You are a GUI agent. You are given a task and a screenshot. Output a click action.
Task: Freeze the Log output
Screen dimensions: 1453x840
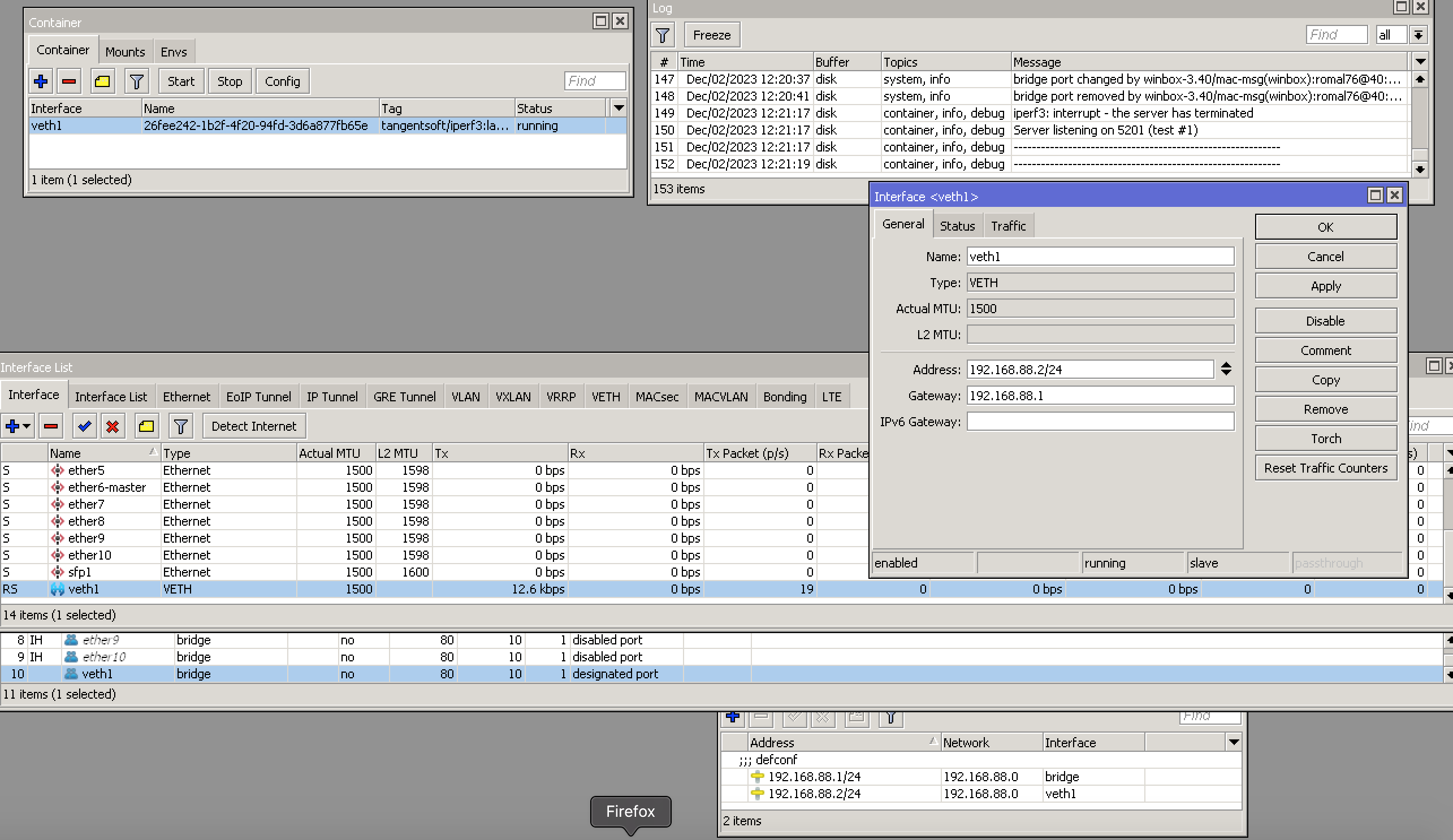pyautogui.click(x=712, y=35)
